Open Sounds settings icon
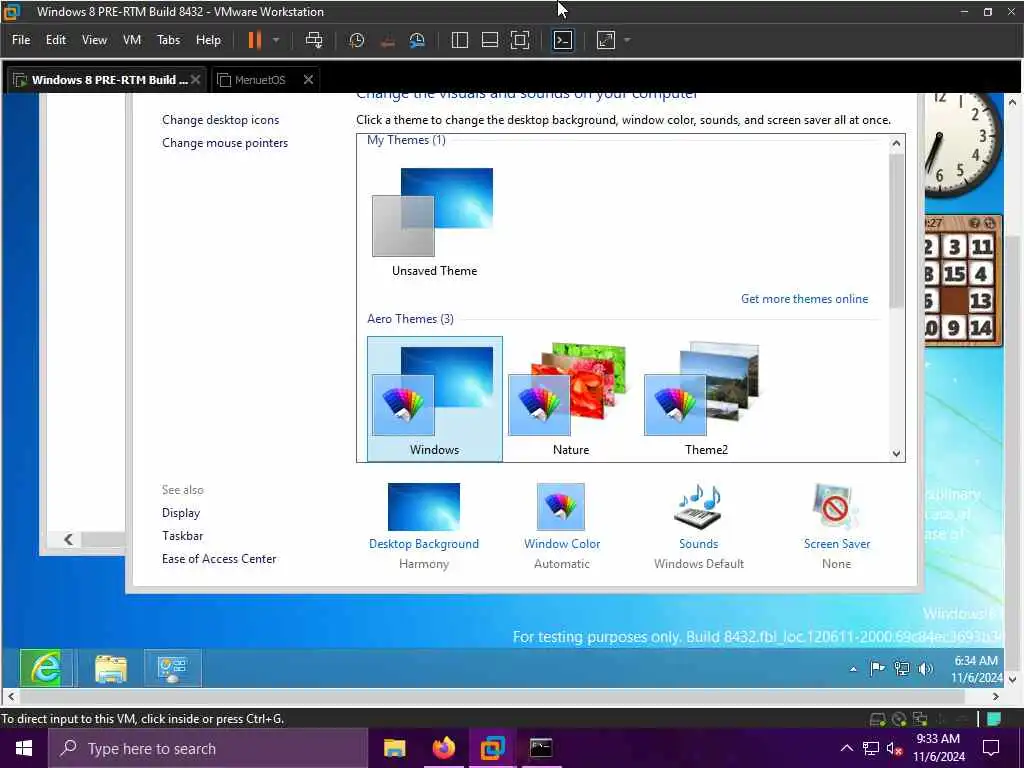1024x768 pixels. 698,507
